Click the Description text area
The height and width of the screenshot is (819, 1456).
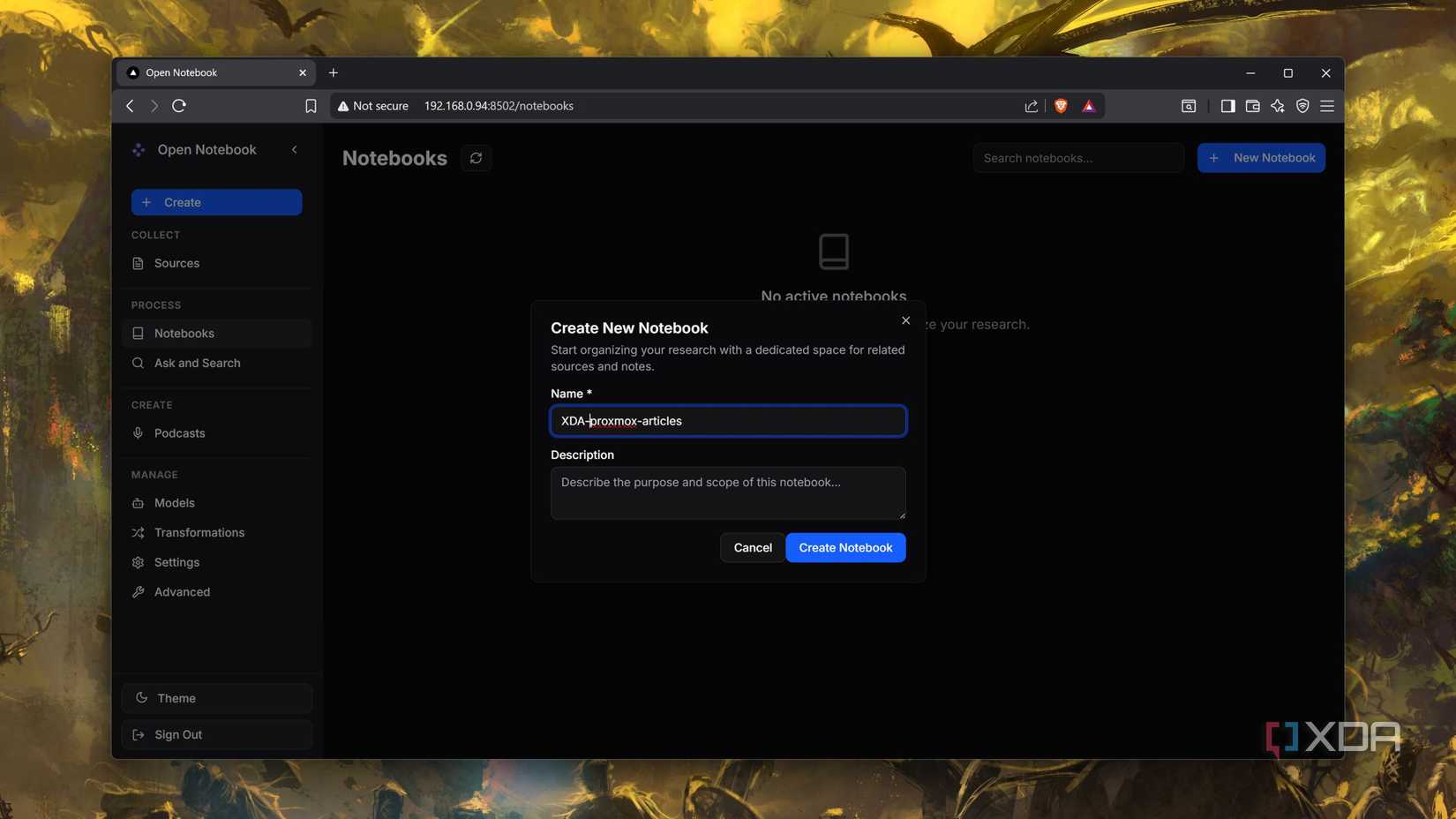[728, 492]
